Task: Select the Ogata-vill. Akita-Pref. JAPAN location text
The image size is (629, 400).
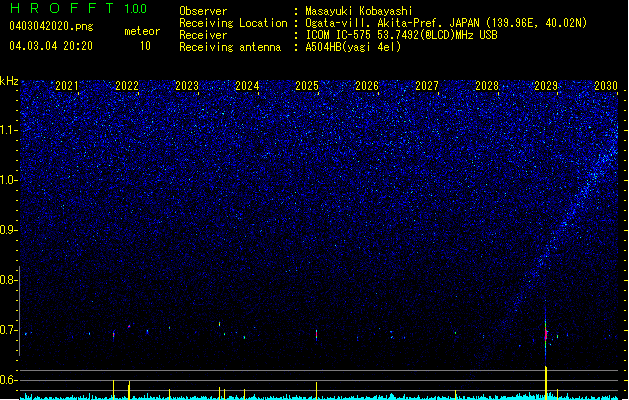Action: [446, 23]
